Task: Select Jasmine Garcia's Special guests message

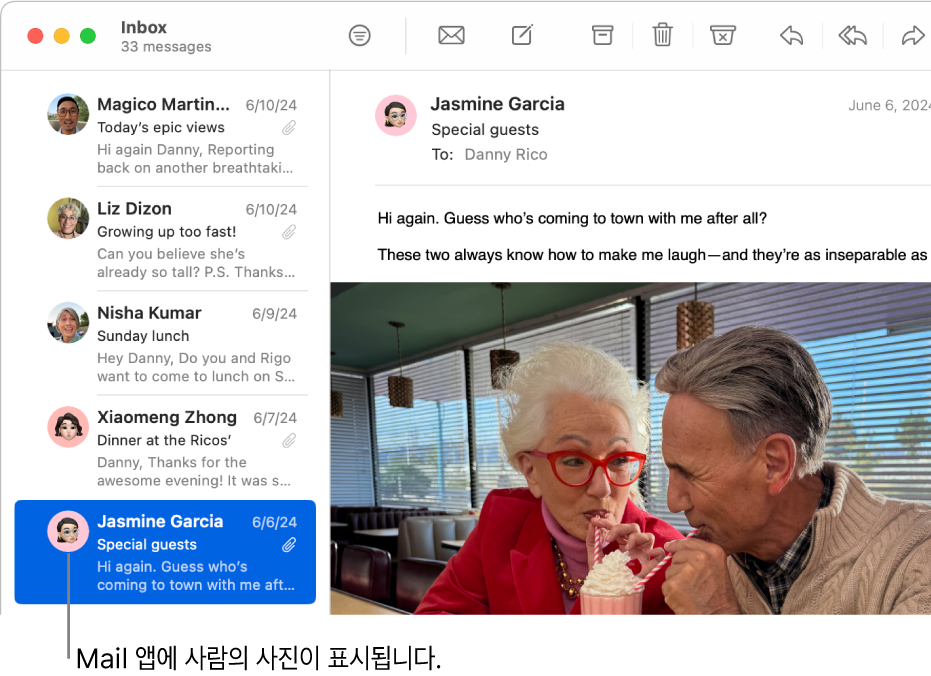Action: 165,552
